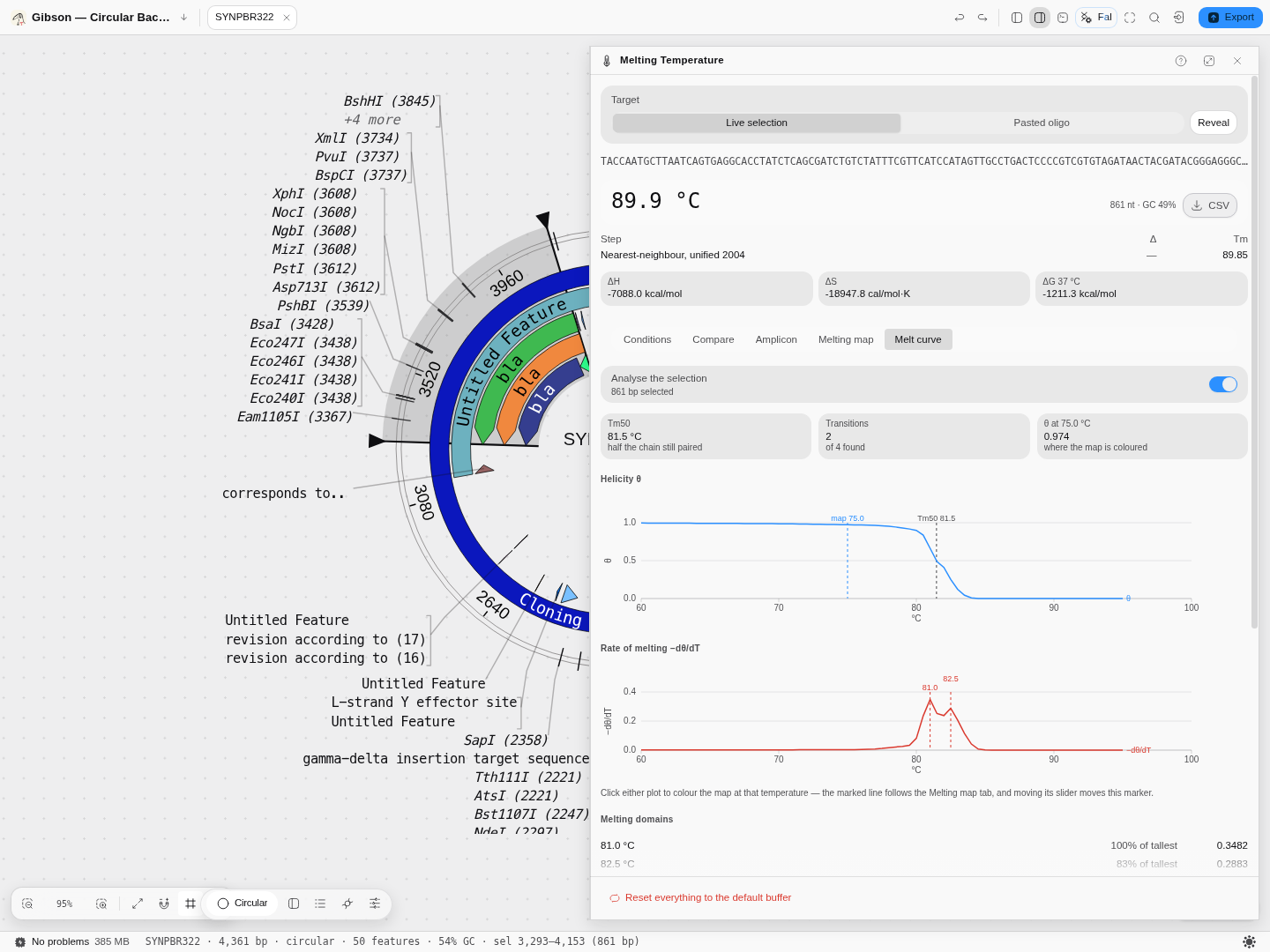
Task: Toggle snapping with the magnet icon
Action: 164,904
